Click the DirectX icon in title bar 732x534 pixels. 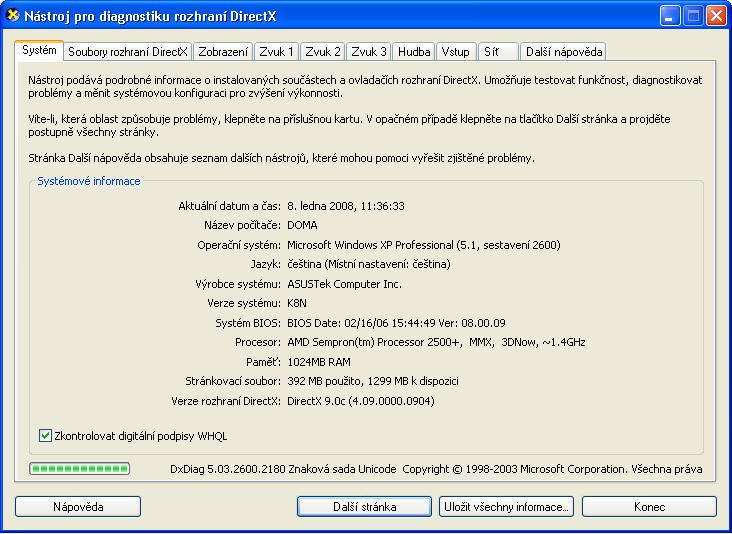coord(13,16)
